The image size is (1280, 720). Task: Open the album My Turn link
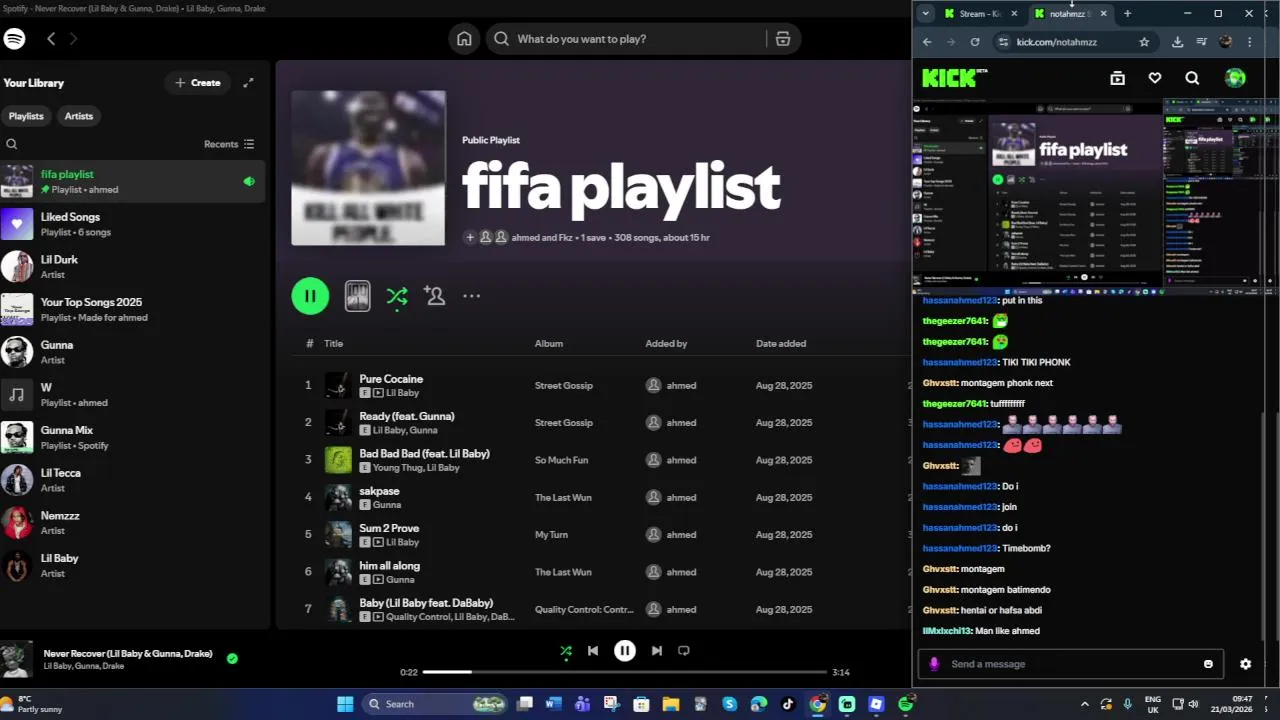[551, 535]
